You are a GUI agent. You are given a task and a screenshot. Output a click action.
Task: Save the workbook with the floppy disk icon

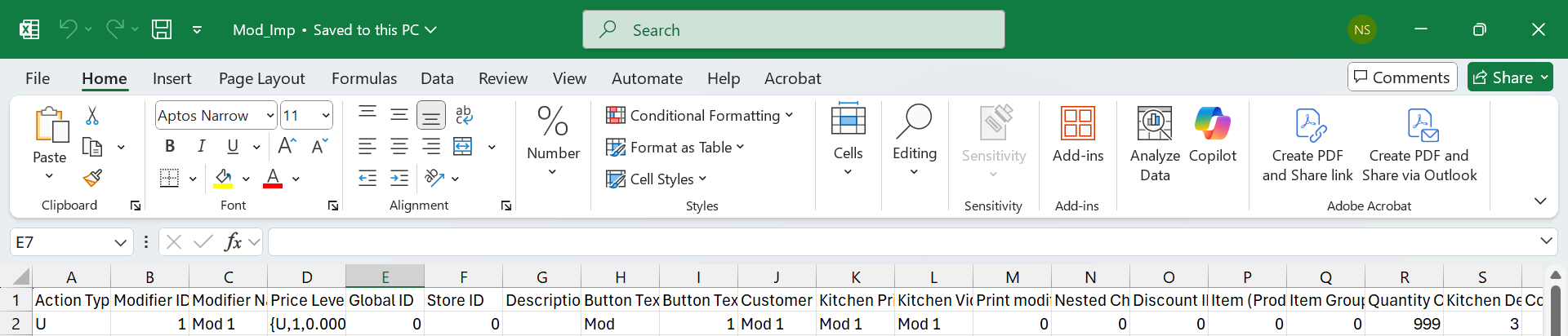coord(162,29)
